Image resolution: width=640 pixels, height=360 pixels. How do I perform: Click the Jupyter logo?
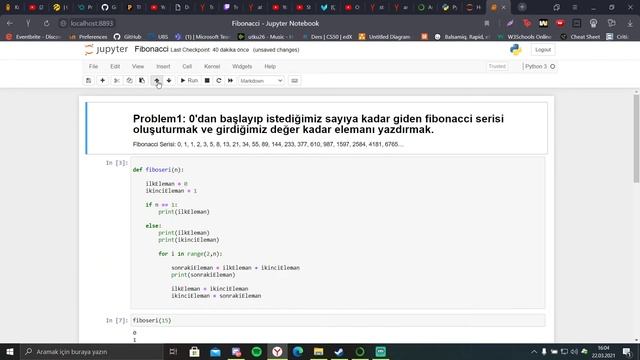(106, 49)
